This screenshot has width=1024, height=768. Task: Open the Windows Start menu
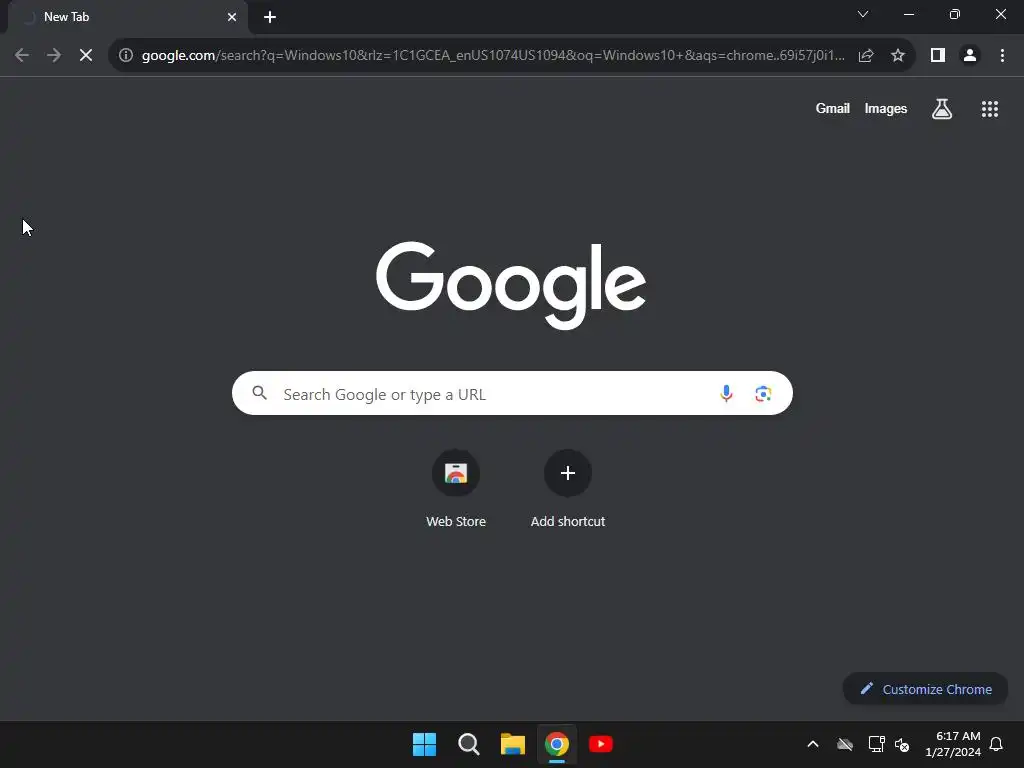click(424, 744)
